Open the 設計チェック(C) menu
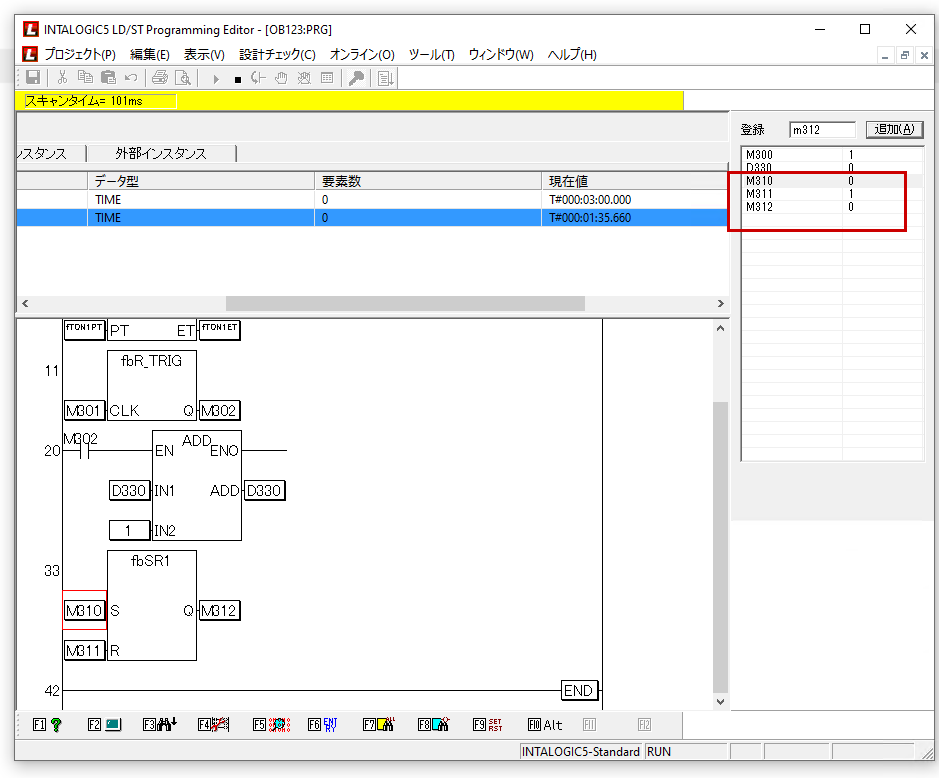Viewport: 939px width, 778px height. pyautogui.click(x=277, y=54)
